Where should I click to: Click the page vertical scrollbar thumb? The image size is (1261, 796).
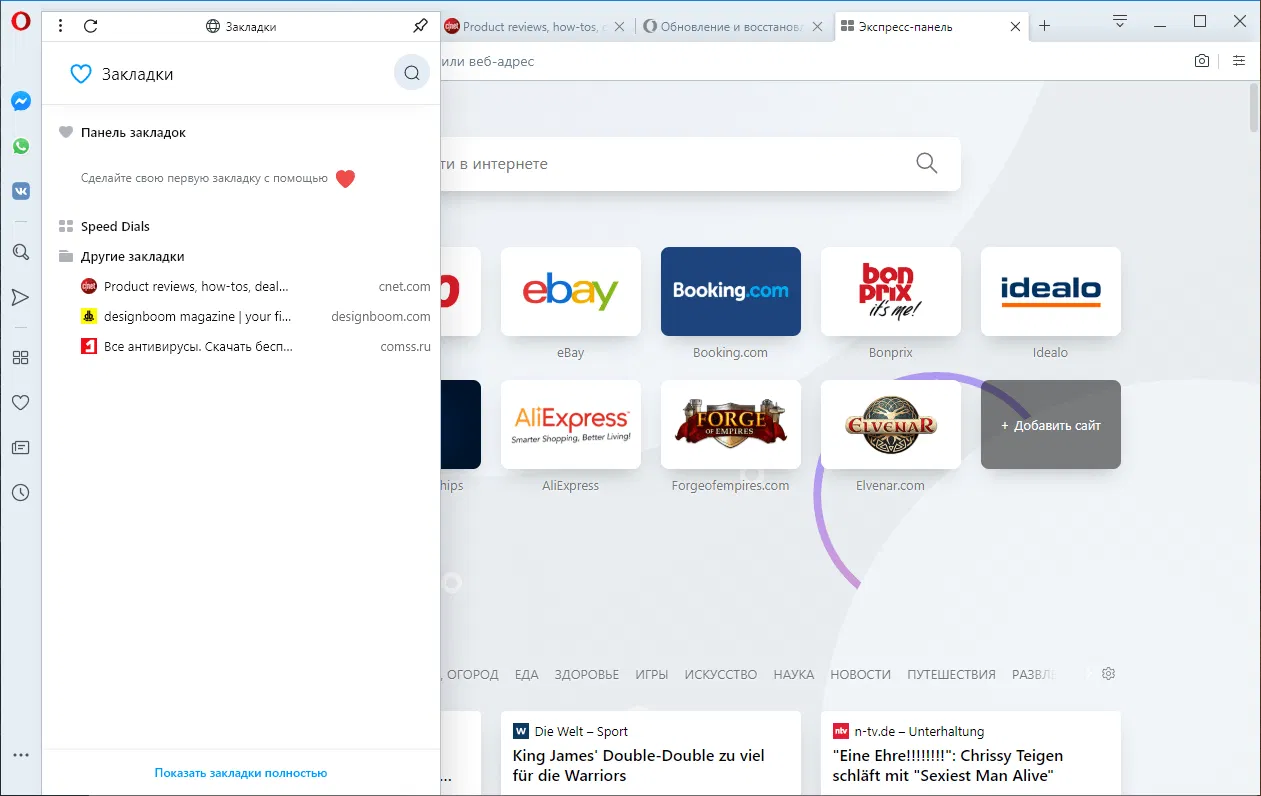tap(1254, 109)
